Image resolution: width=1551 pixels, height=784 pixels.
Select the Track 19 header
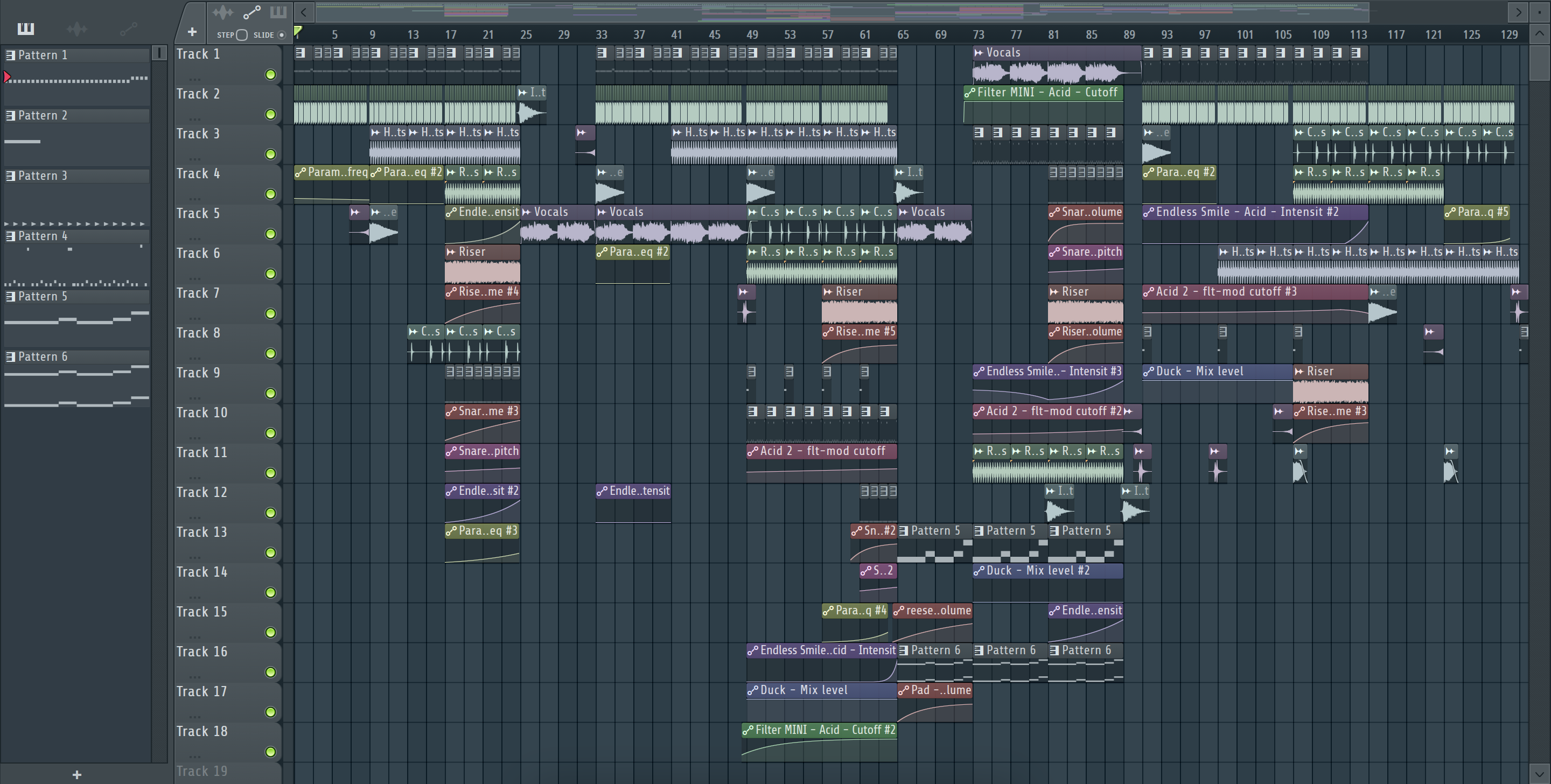[228, 773]
